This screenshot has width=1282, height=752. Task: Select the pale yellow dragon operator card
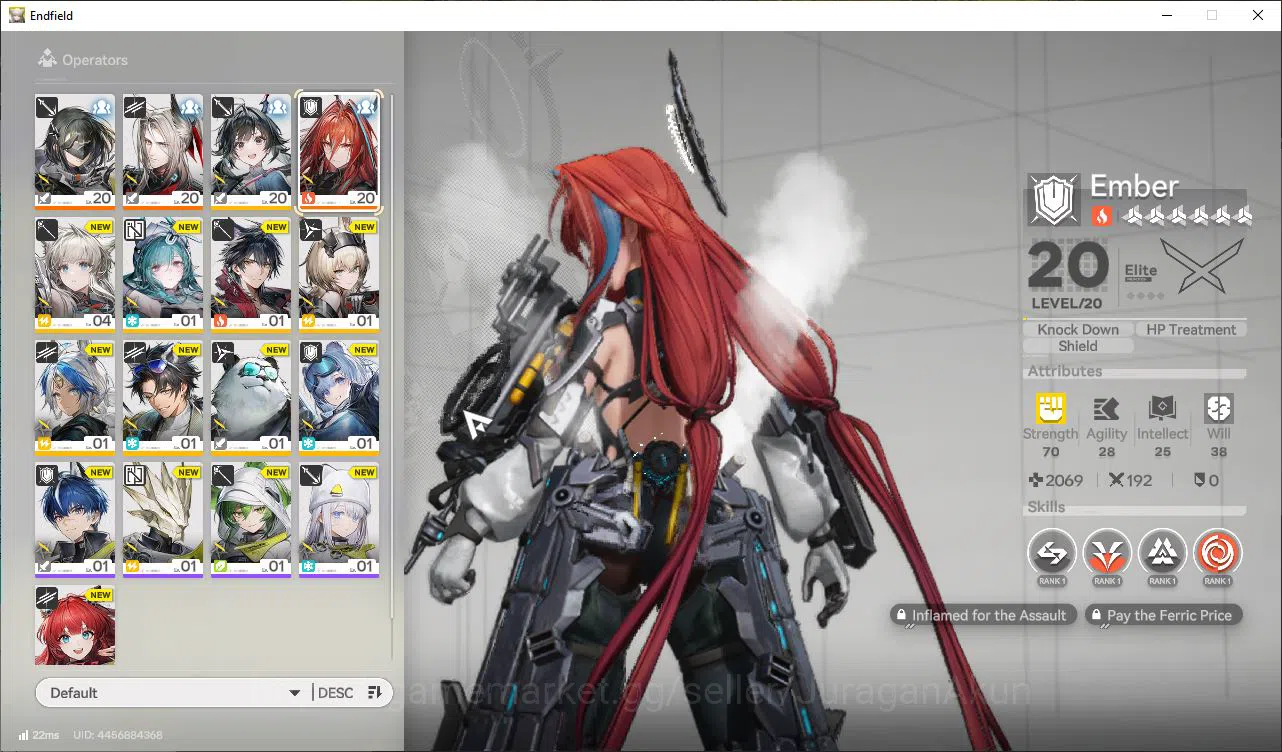point(163,521)
